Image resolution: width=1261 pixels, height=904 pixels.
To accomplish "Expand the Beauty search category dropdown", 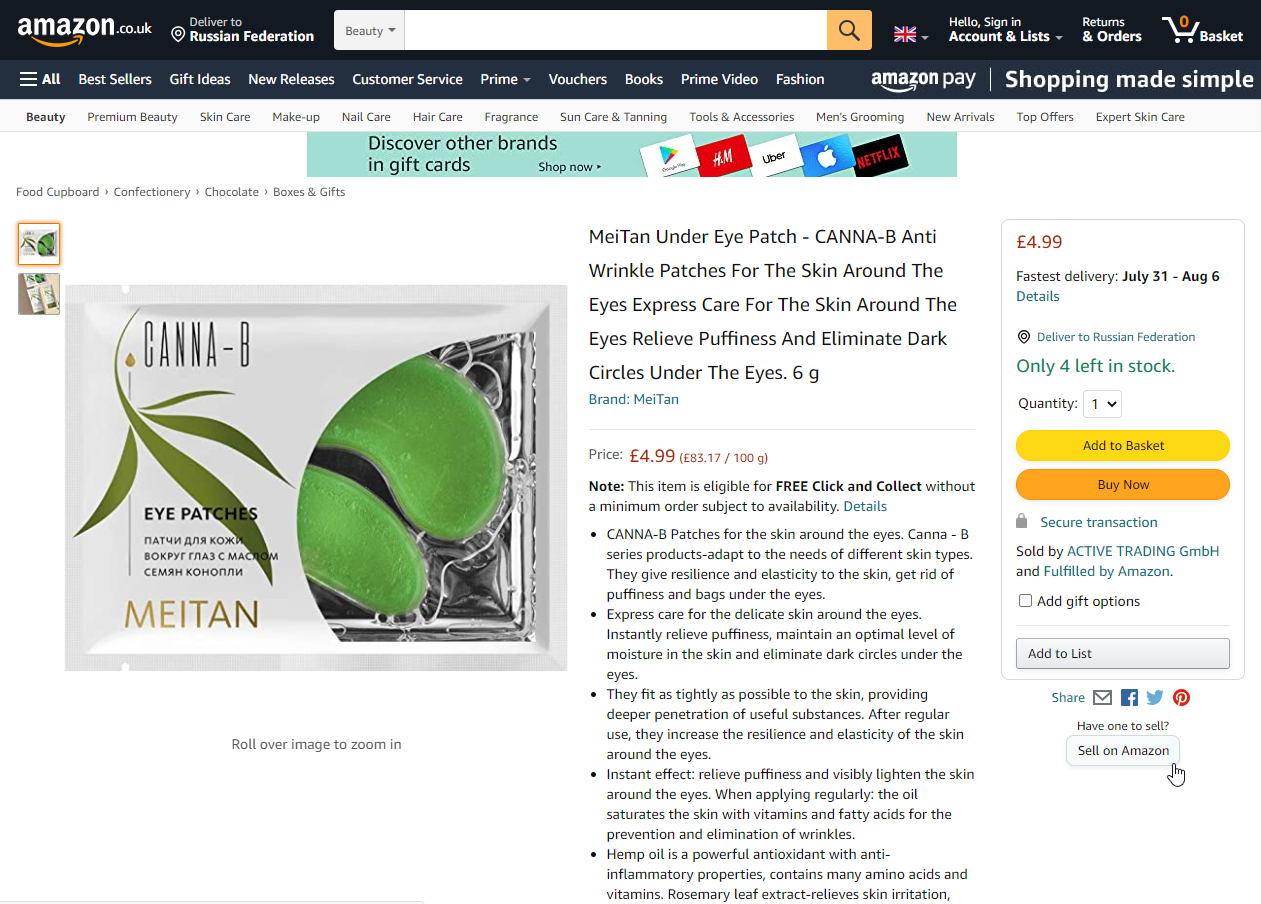I will click(370, 30).
